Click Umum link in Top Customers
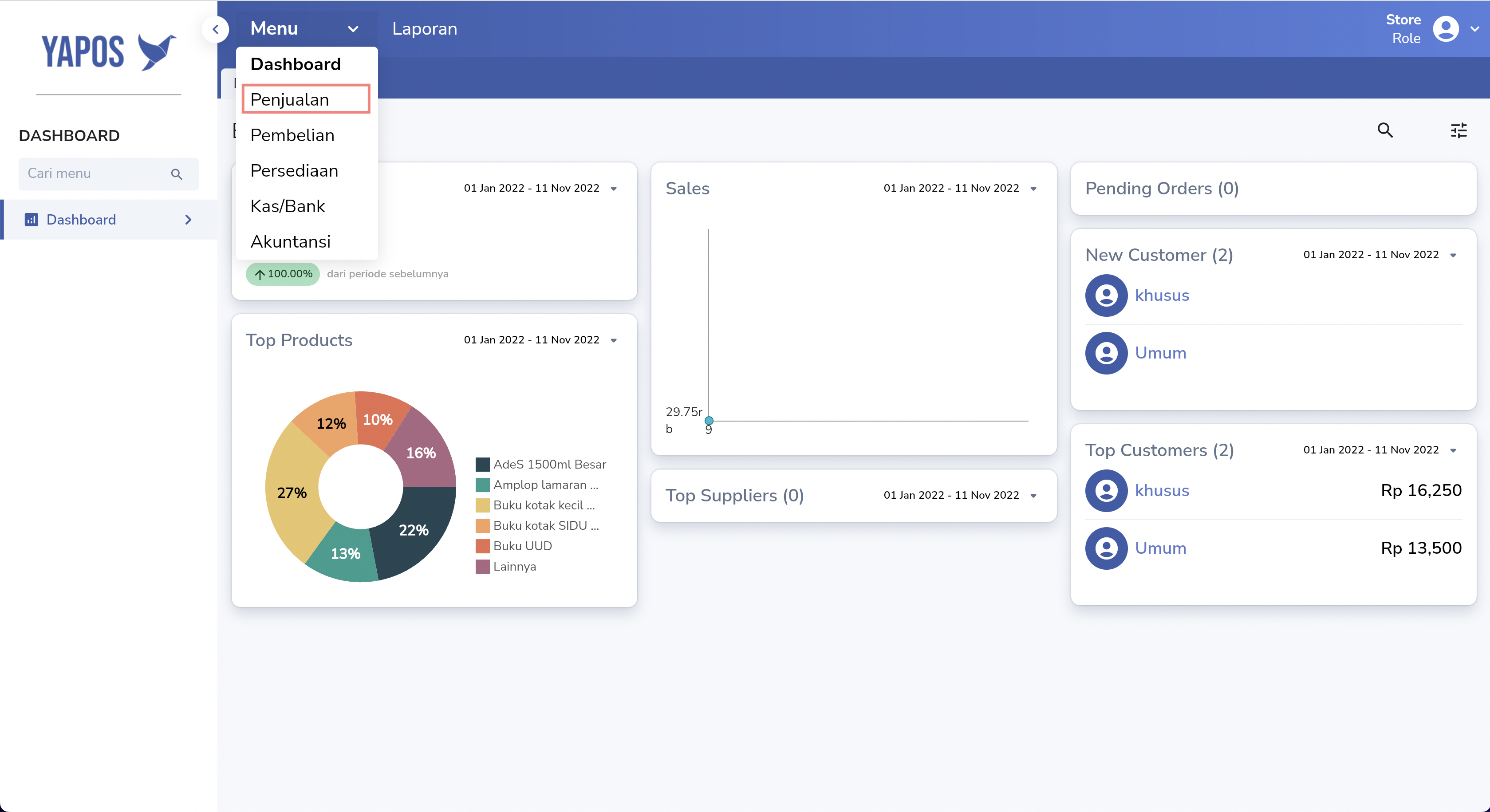This screenshot has height=812, width=1490. (x=1160, y=548)
